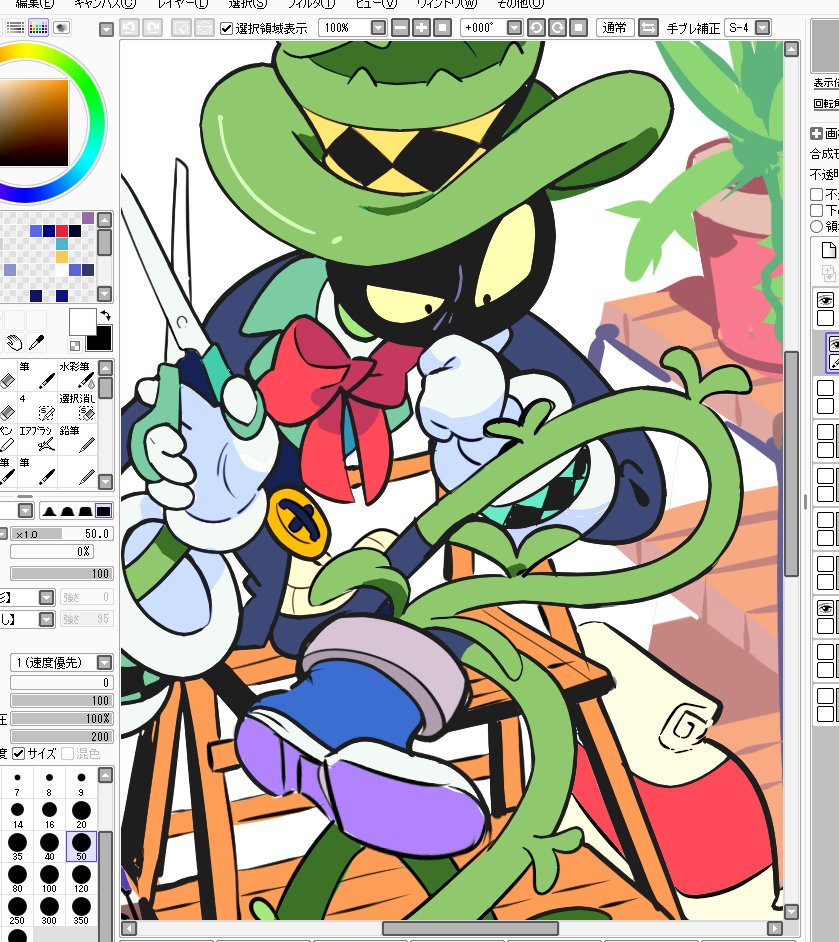Open the レイヤー (Layer) menu
The width and height of the screenshot is (839, 942).
(183, 4)
